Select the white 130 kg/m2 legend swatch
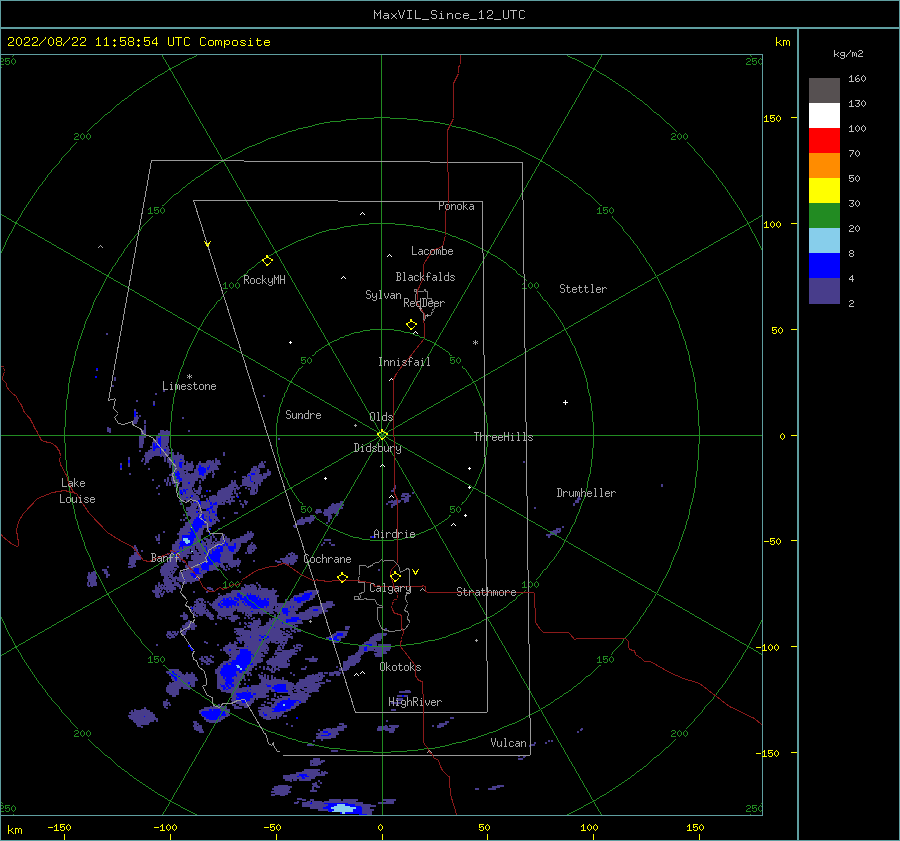Screen dimensions: 900x841 pyautogui.click(x=824, y=115)
